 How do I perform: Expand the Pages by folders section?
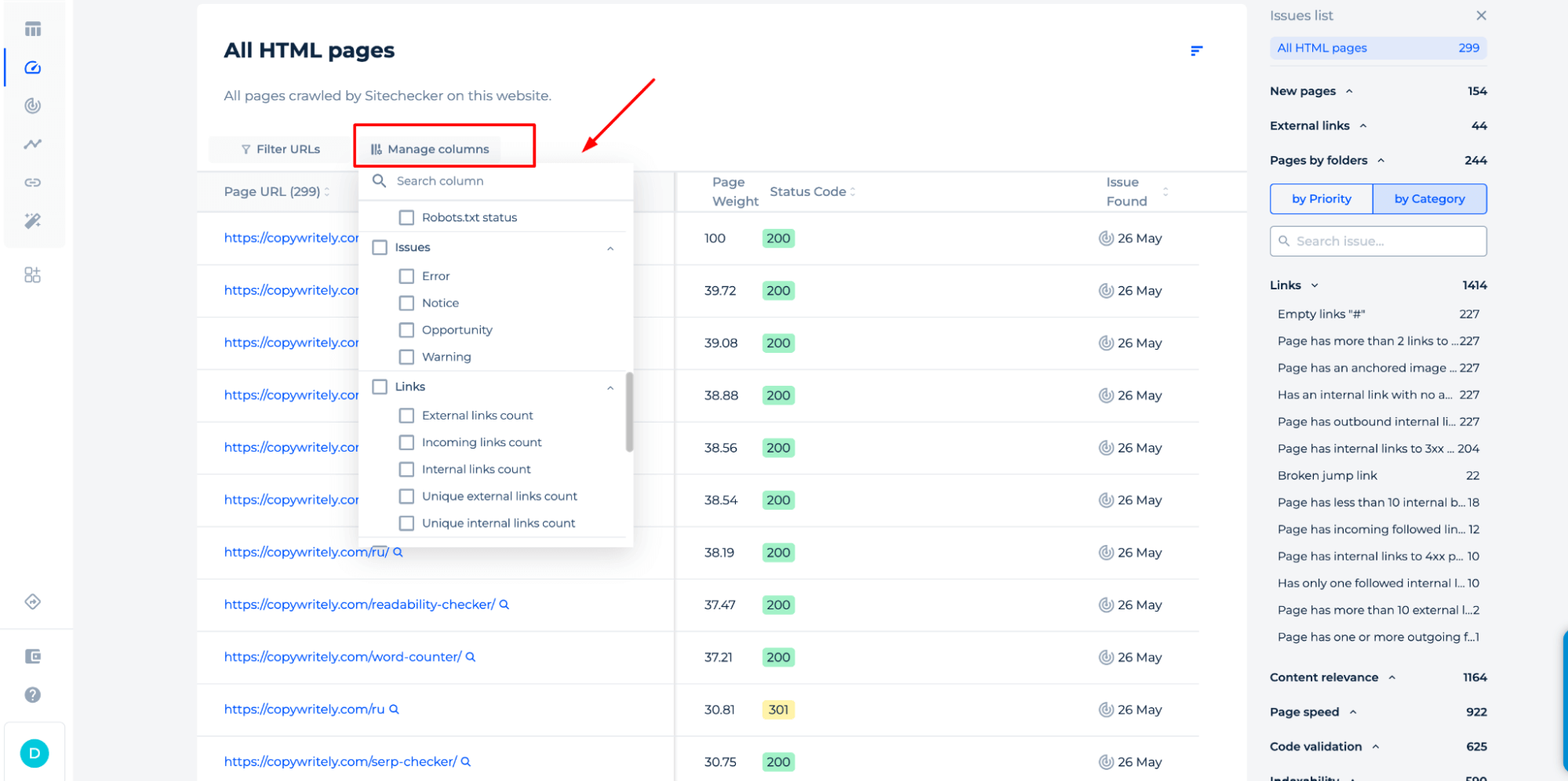1381,160
